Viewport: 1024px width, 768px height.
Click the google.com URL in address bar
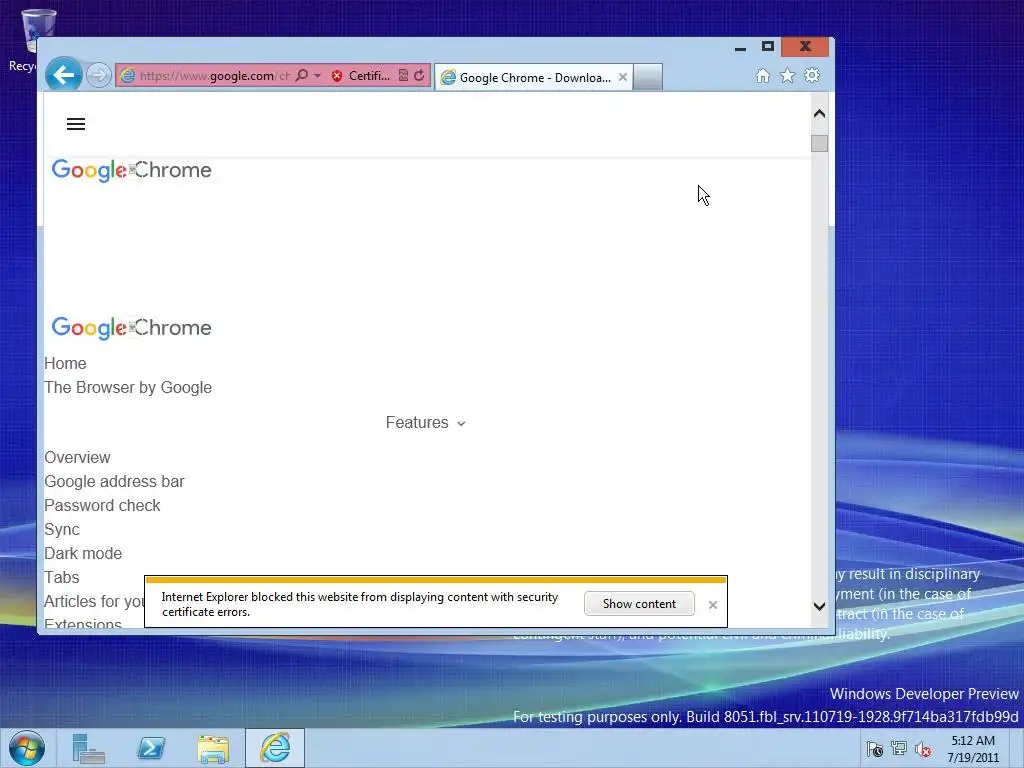pos(215,76)
